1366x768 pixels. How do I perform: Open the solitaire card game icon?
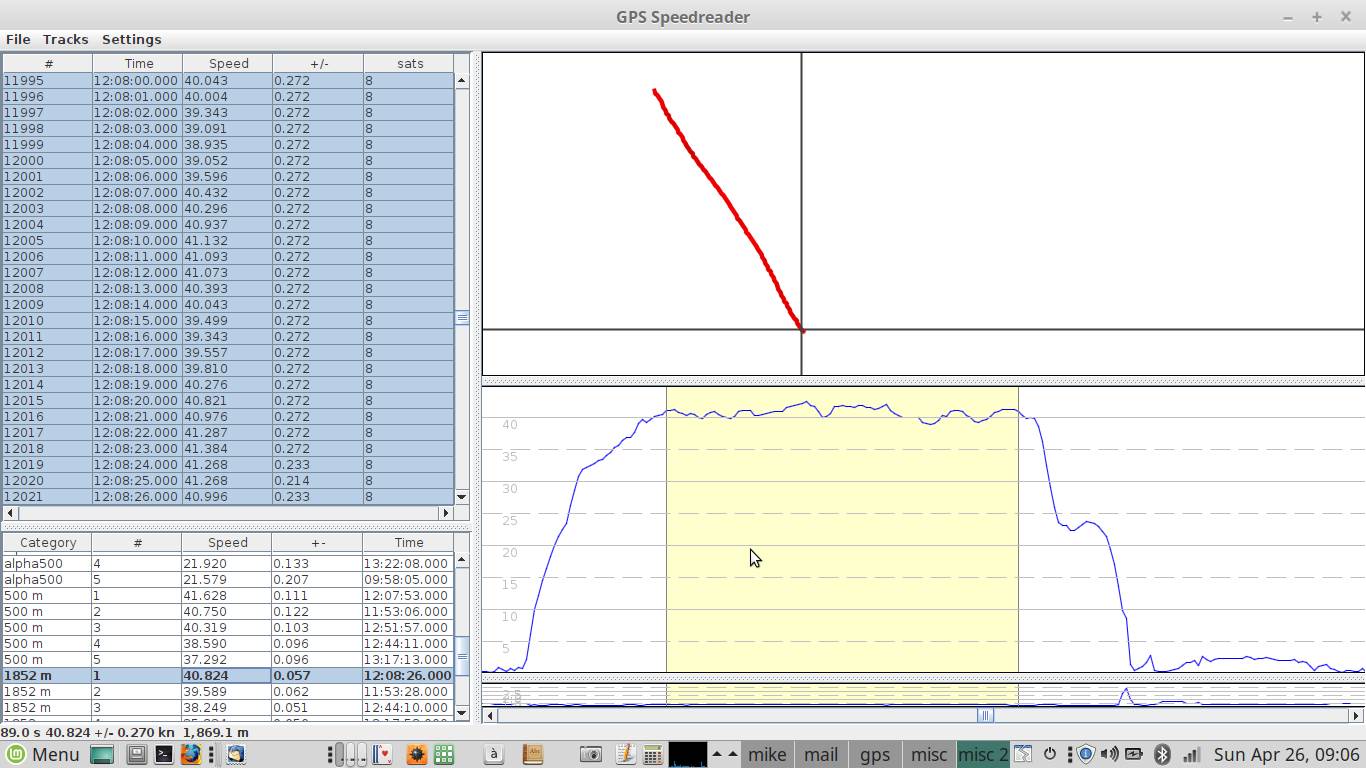coord(380,755)
